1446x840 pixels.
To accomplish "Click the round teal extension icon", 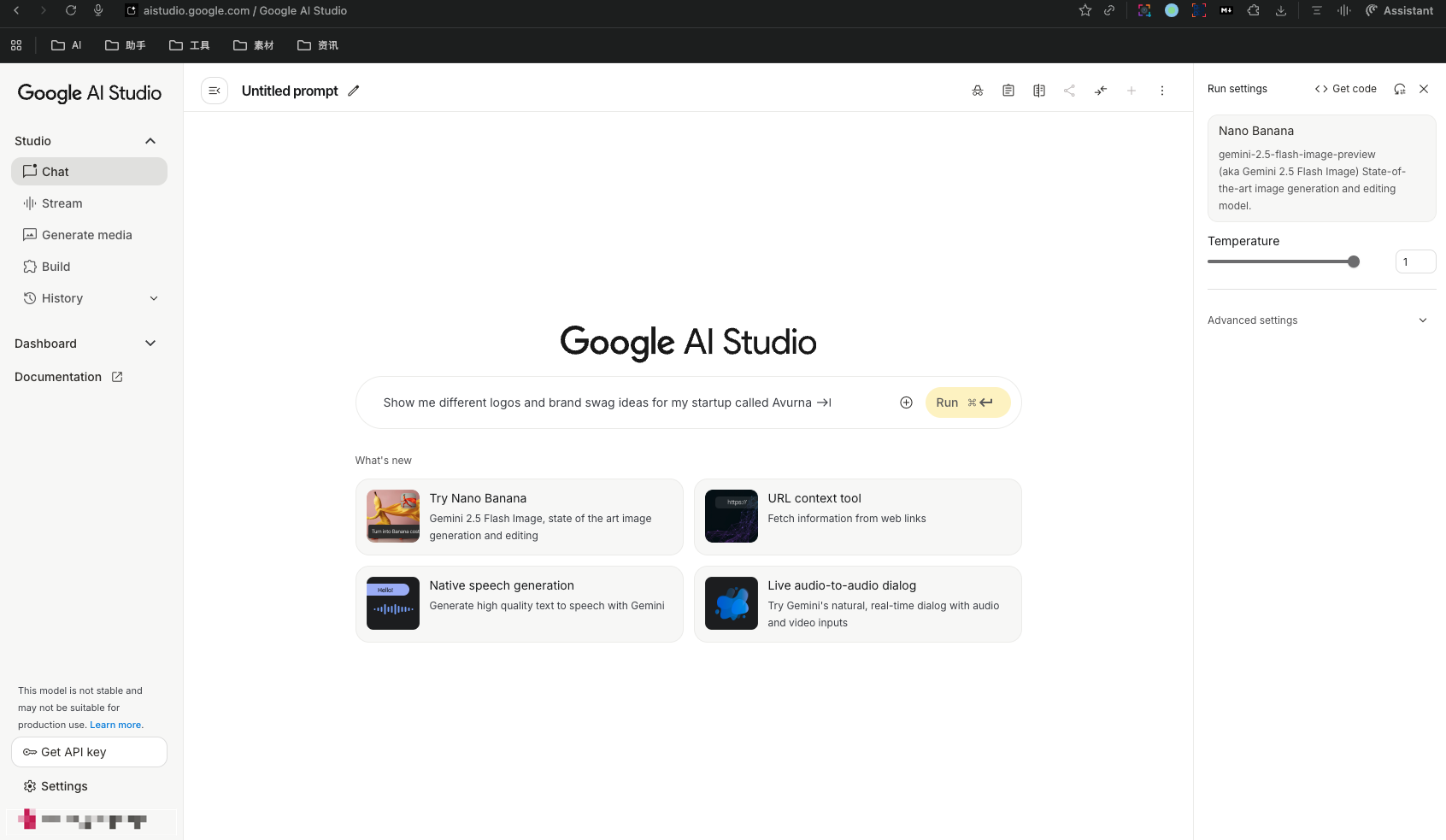I will tap(1172, 10).
